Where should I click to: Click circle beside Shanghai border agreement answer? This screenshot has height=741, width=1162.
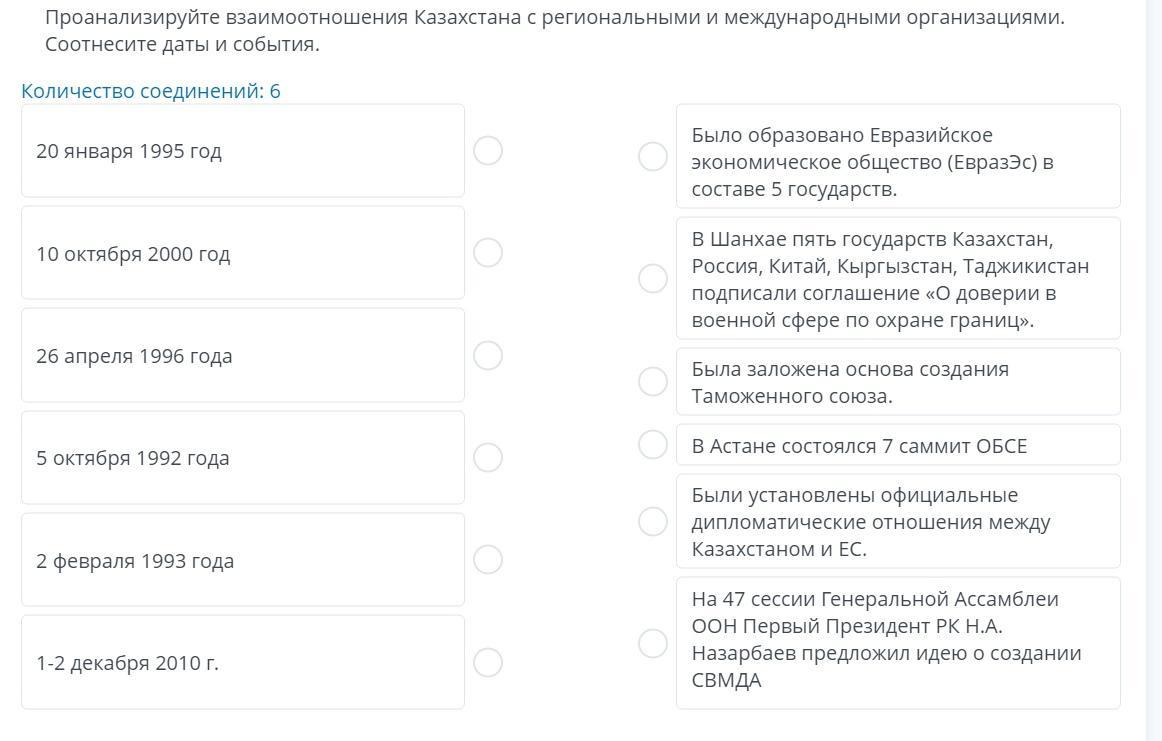point(653,278)
